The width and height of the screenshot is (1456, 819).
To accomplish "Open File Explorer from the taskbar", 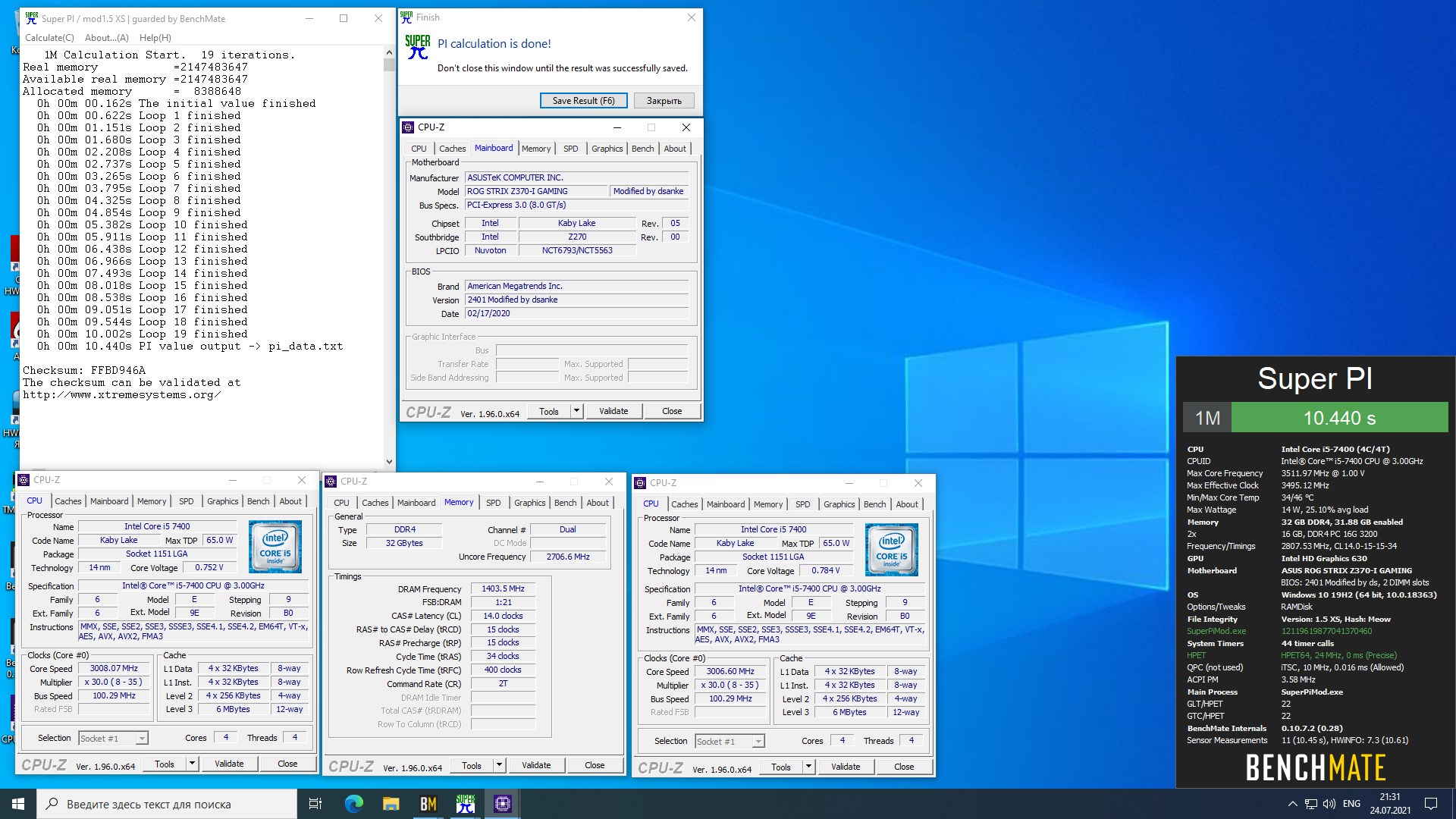I will pos(391,804).
